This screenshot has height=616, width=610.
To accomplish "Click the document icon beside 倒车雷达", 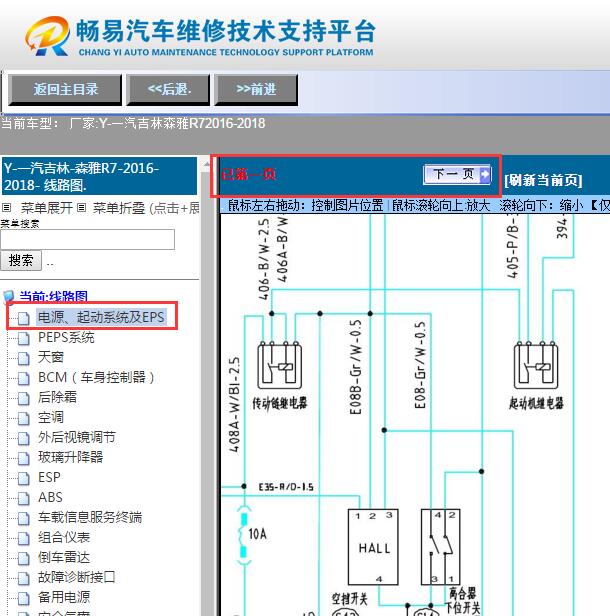I will [x=24, y=559].
